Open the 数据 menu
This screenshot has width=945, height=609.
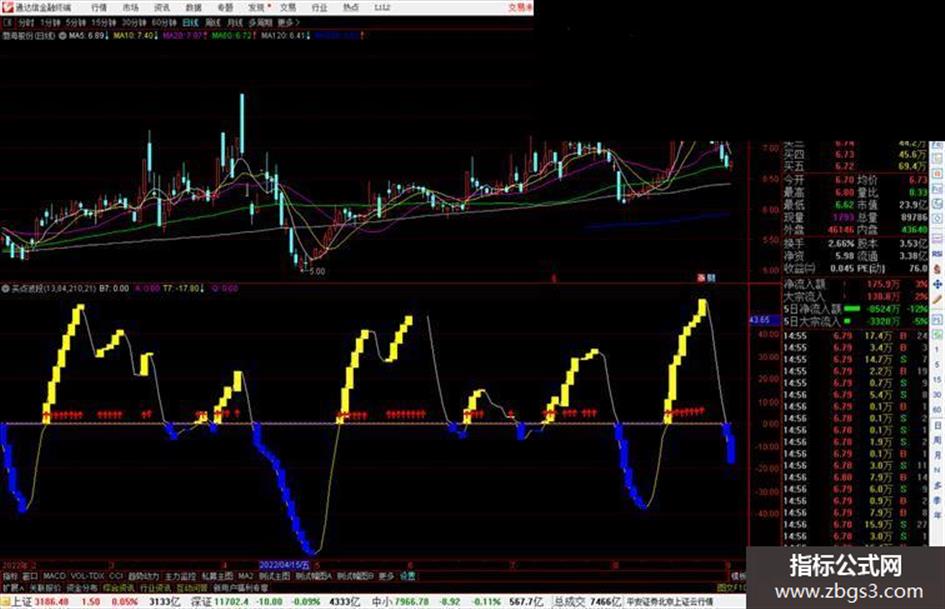(193, 7)
